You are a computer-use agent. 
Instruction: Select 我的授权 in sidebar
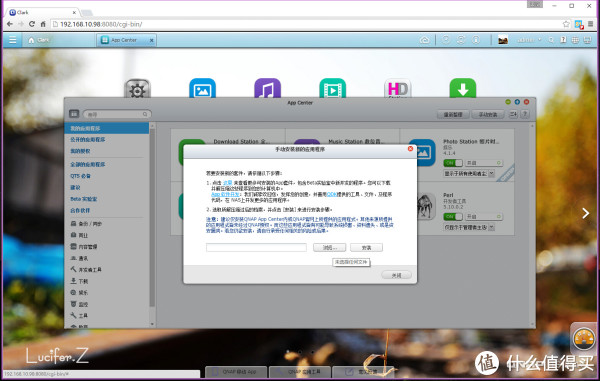tap(80, 151)
